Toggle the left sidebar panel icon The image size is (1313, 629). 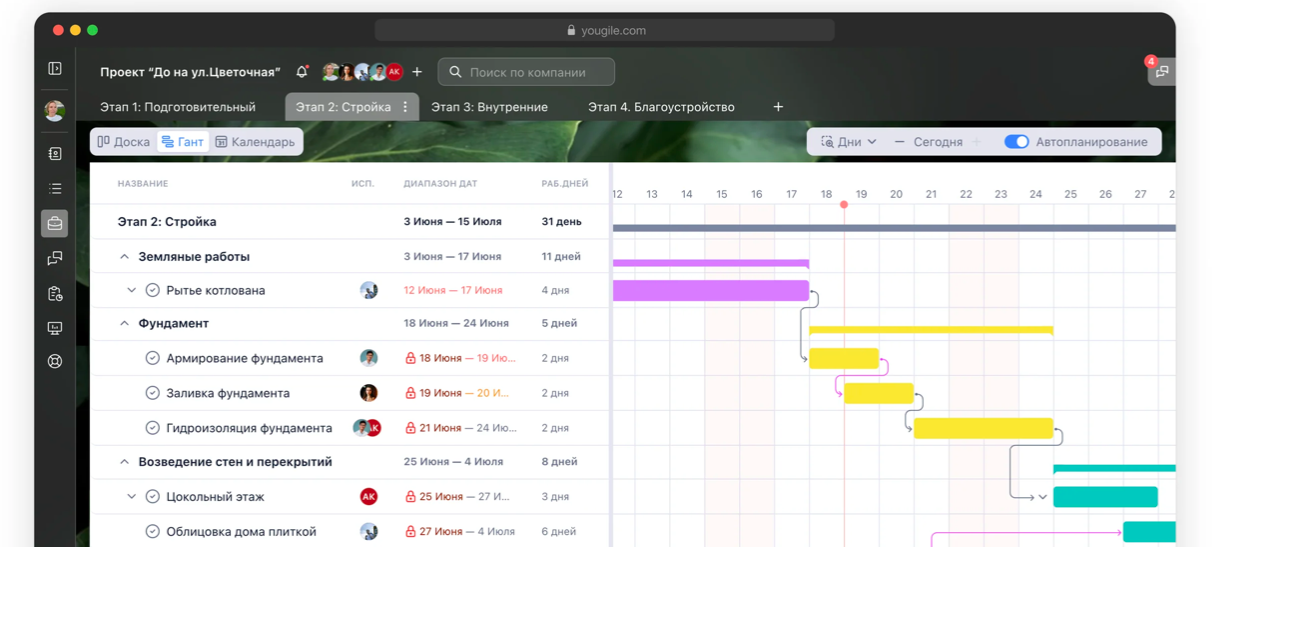55,69
